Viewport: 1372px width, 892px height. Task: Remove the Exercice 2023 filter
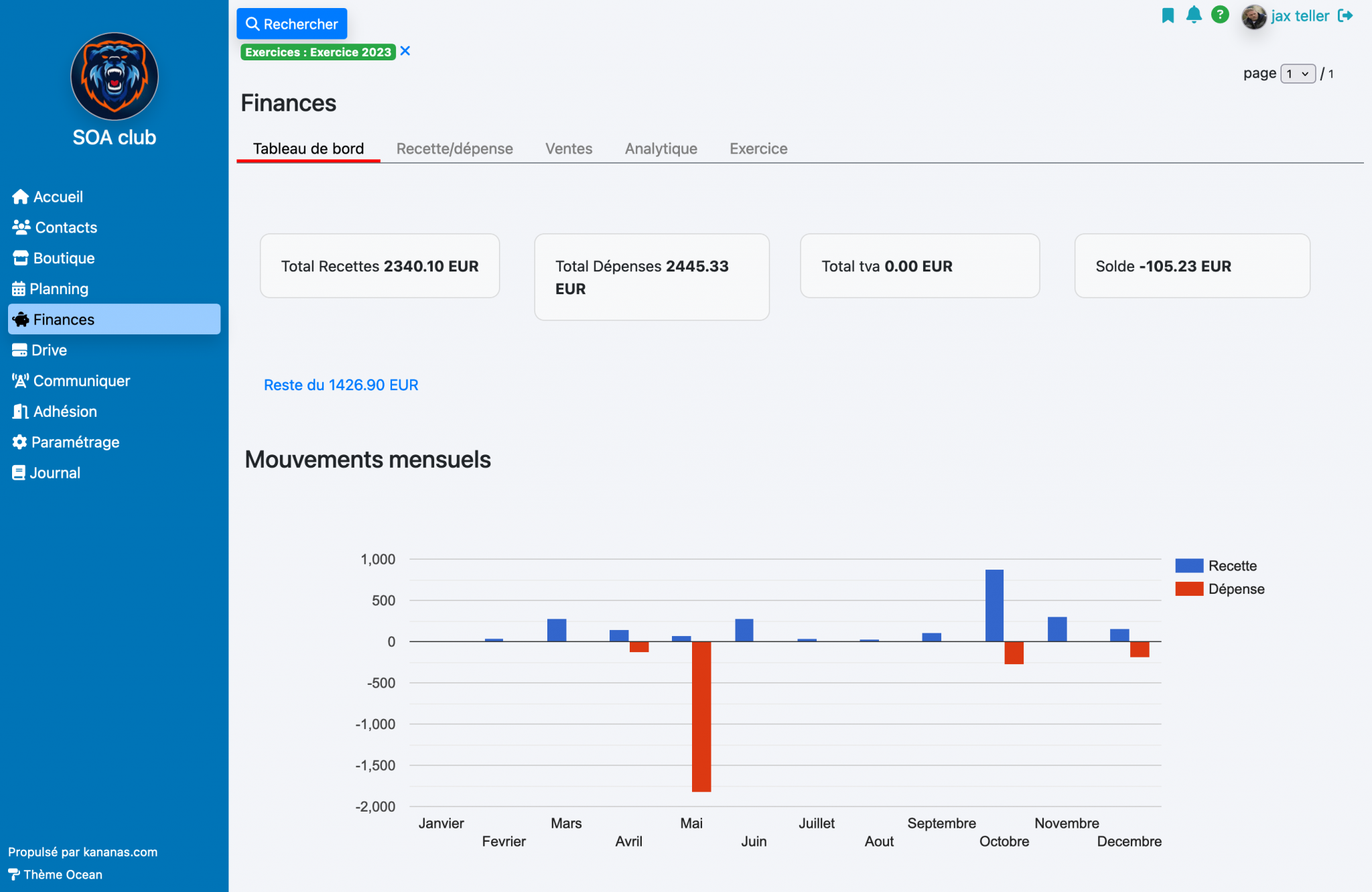click(x=405, y=51)
